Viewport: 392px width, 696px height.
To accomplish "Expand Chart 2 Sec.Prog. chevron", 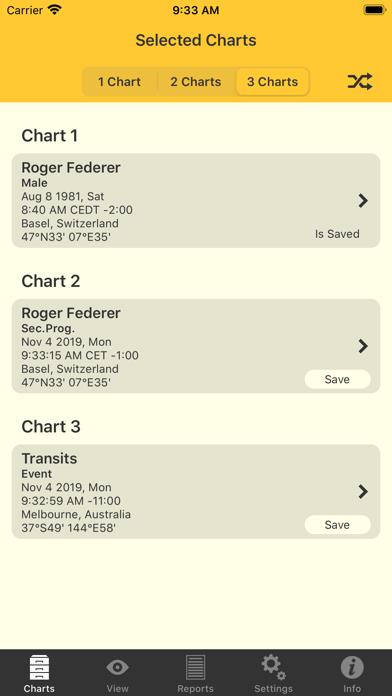I will 363,346.
